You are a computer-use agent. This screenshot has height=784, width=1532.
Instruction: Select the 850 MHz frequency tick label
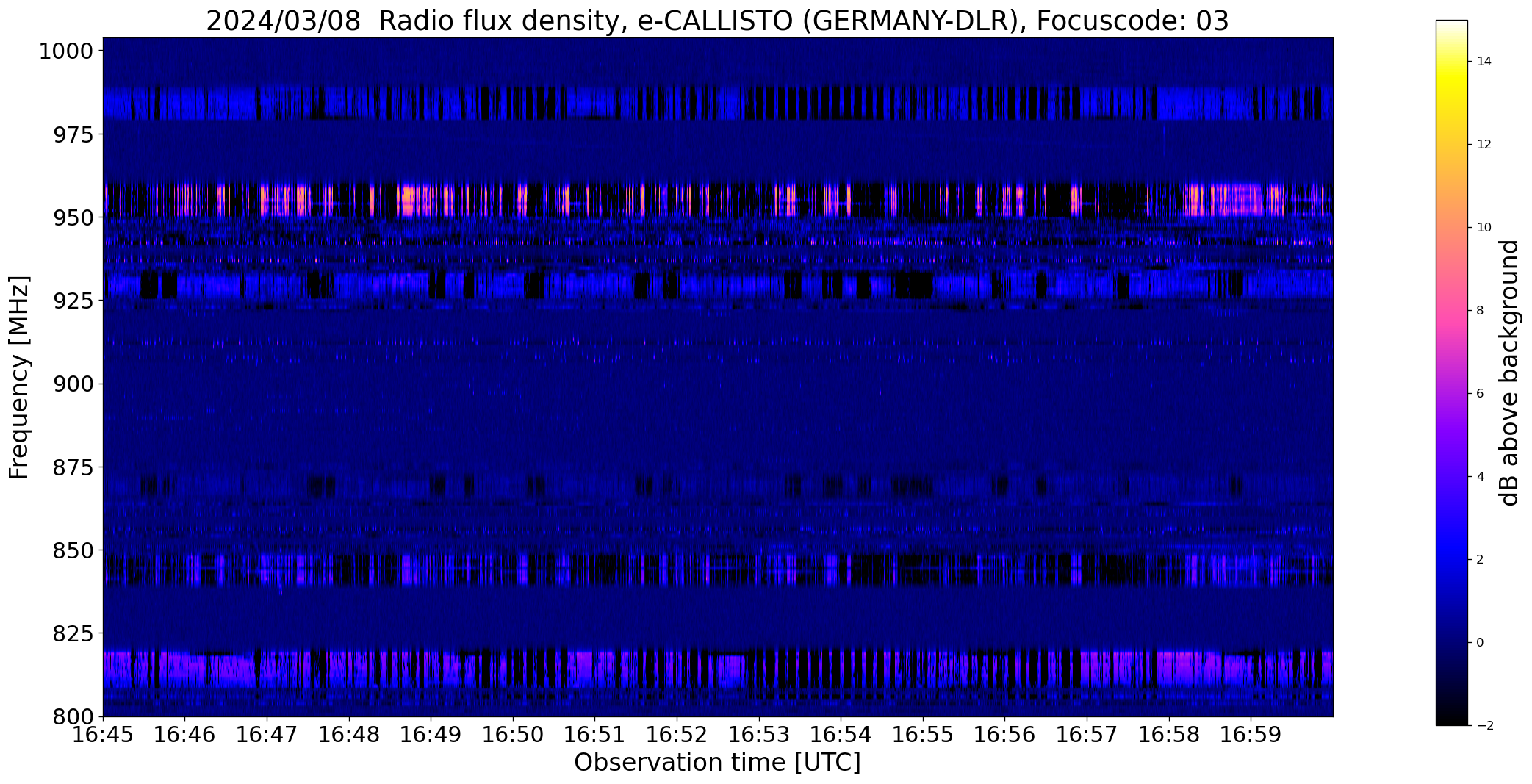click(73, 550)
